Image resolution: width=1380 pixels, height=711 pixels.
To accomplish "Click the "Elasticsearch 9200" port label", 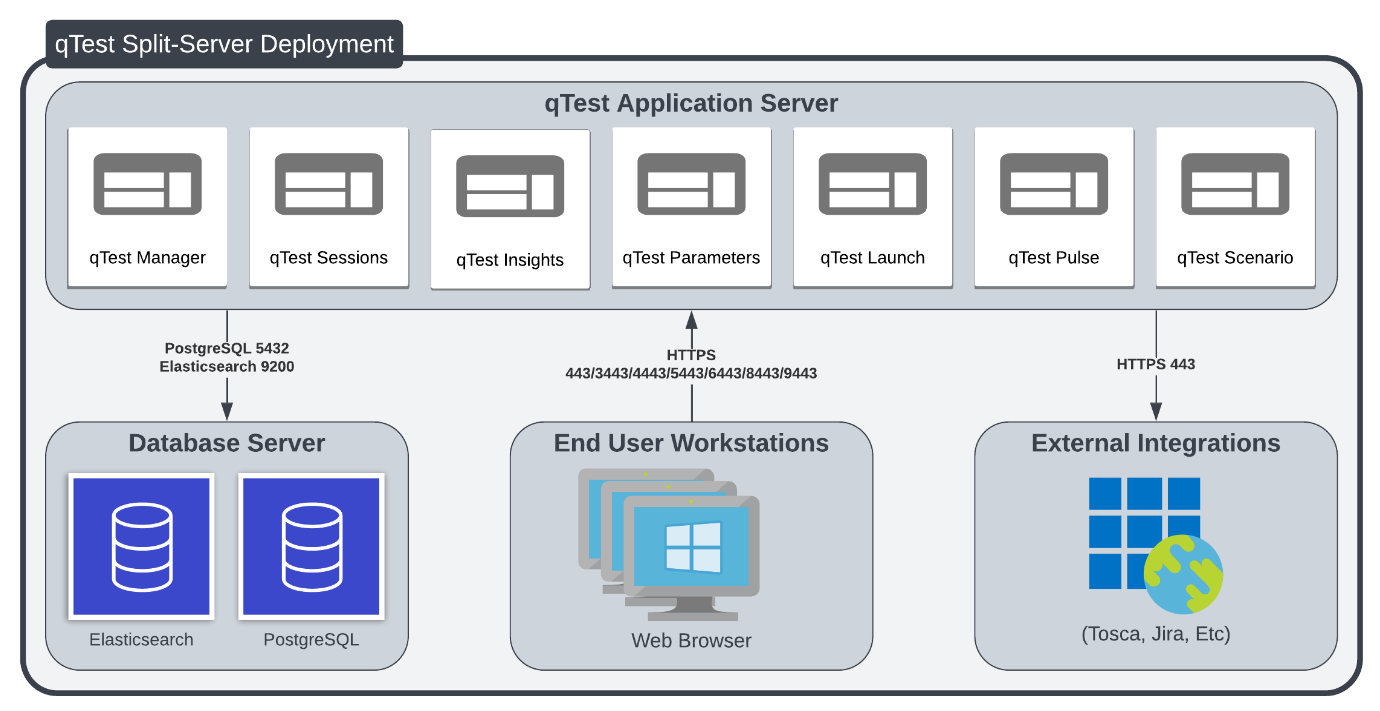I will click(x=227, y=366).
